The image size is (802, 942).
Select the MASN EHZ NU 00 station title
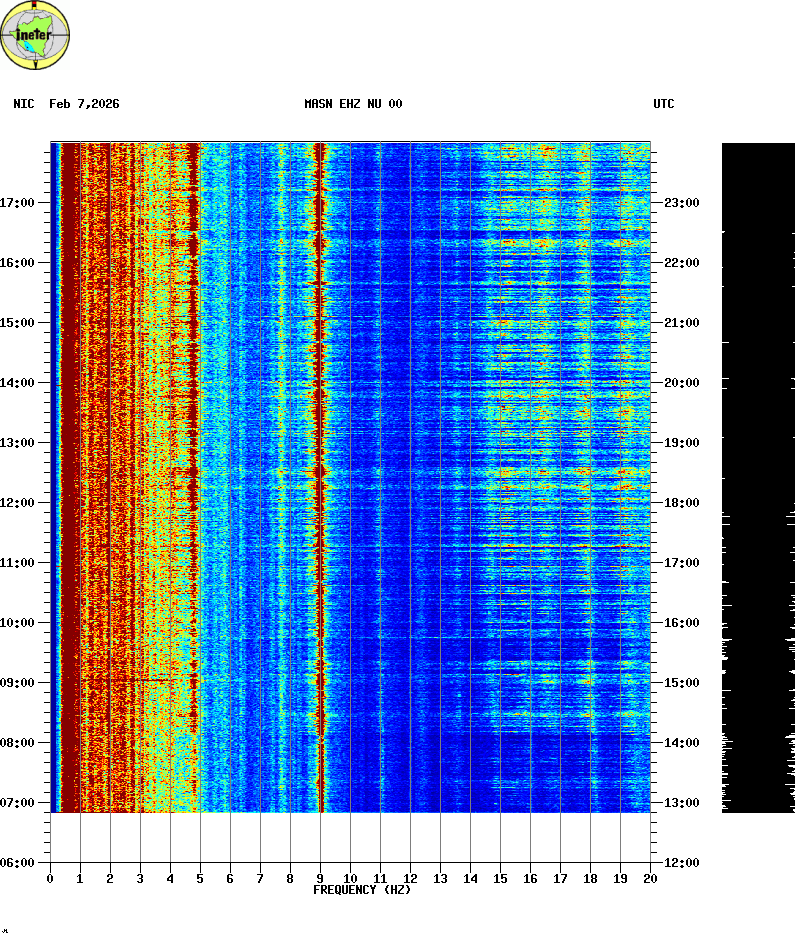[x=353, y=104]
